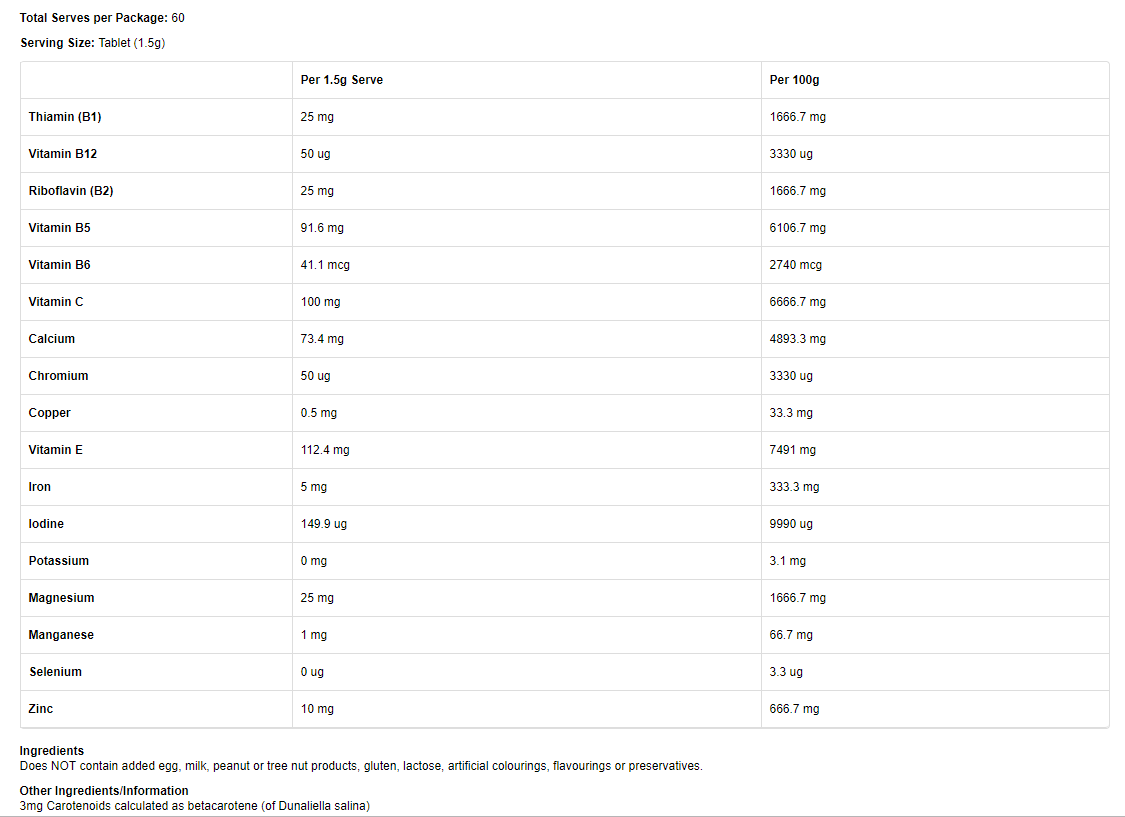Click the Riboflavin (B2) nutrient name
This screenshot has width=1125, height=817.
pos(71,191)
